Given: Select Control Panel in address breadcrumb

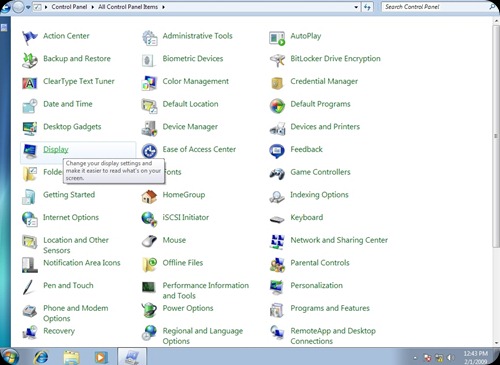Looking at the screenshot, I should tap(69, 7).
